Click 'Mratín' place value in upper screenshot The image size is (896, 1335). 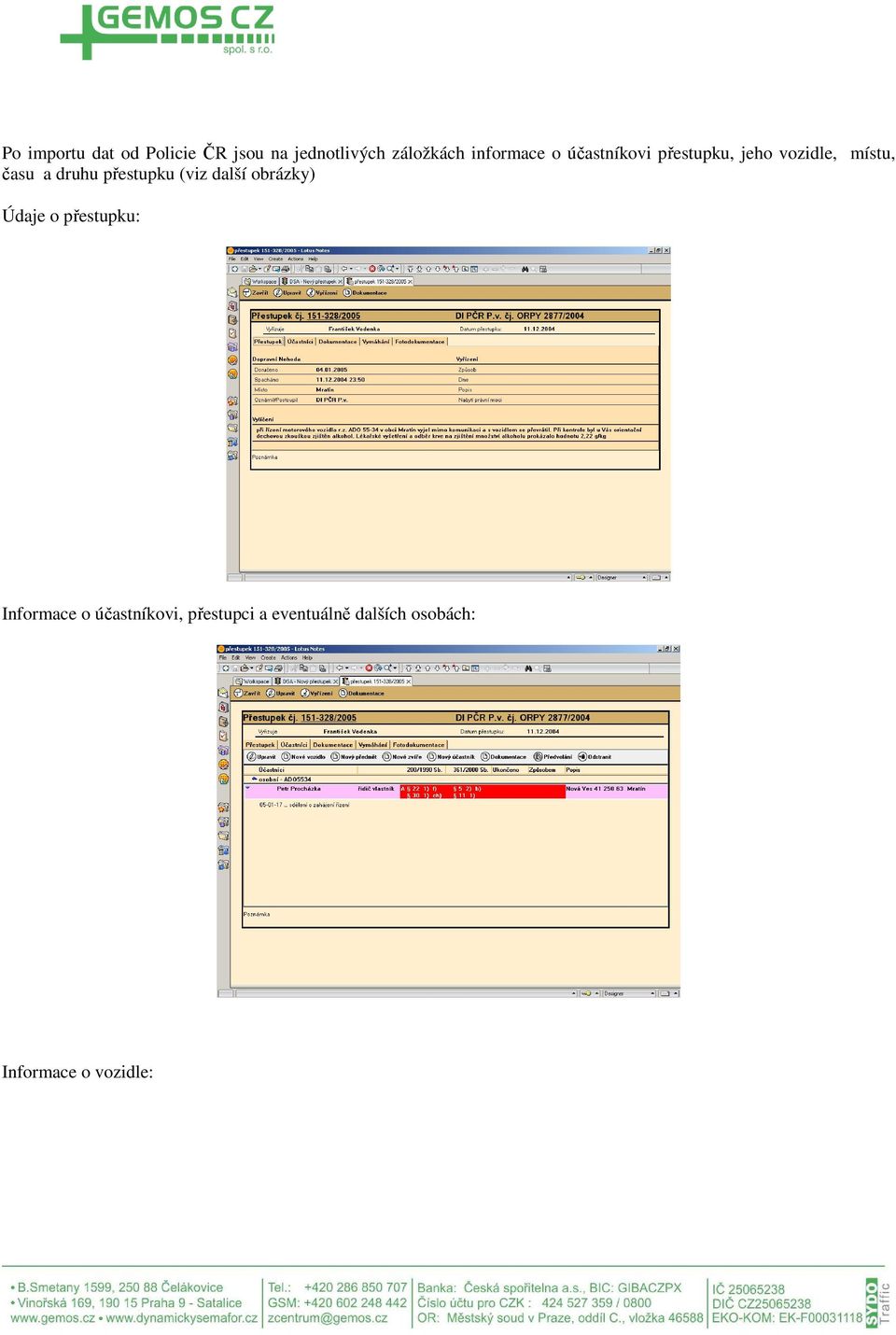point(325,390)
